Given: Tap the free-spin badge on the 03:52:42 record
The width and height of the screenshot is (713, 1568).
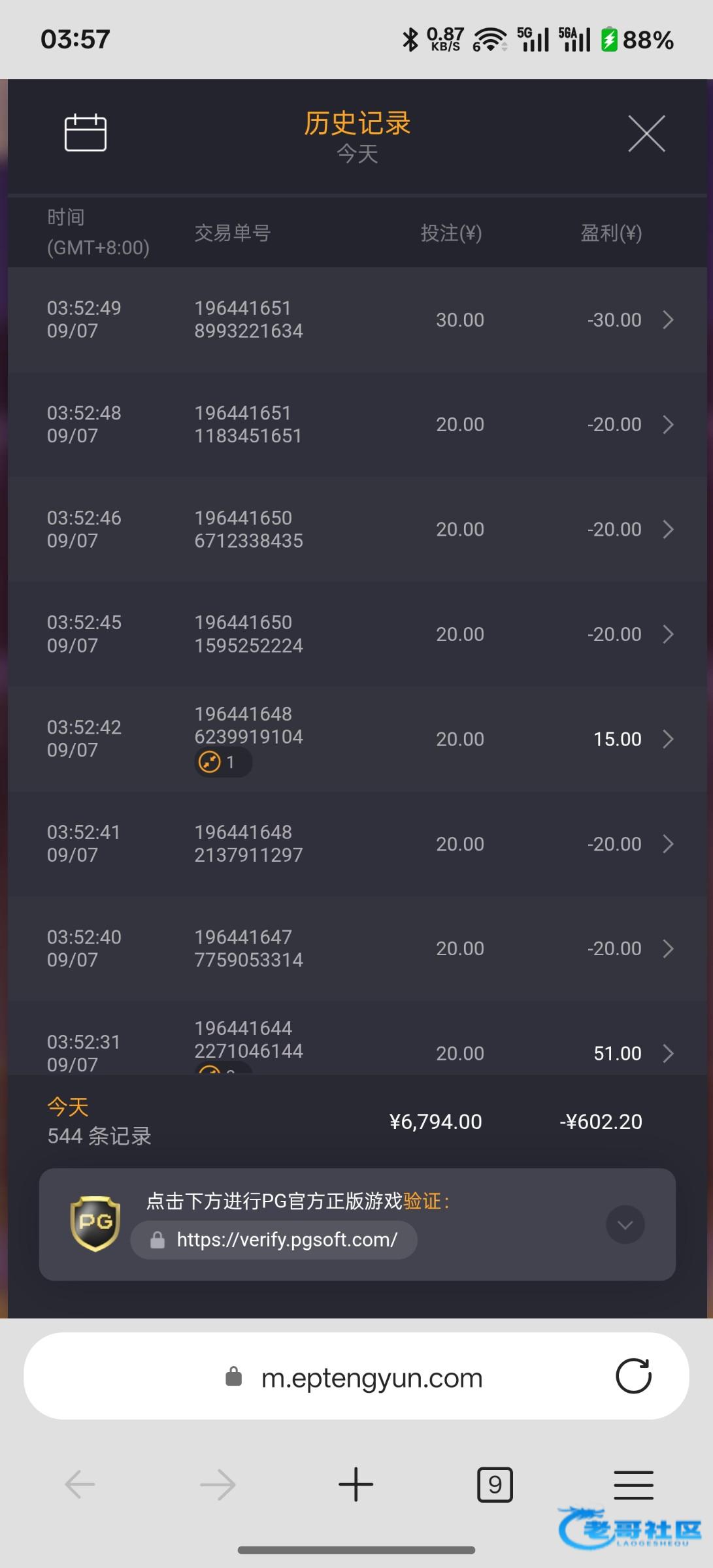Looking at the screenshot, I should [x=222, y=762].
